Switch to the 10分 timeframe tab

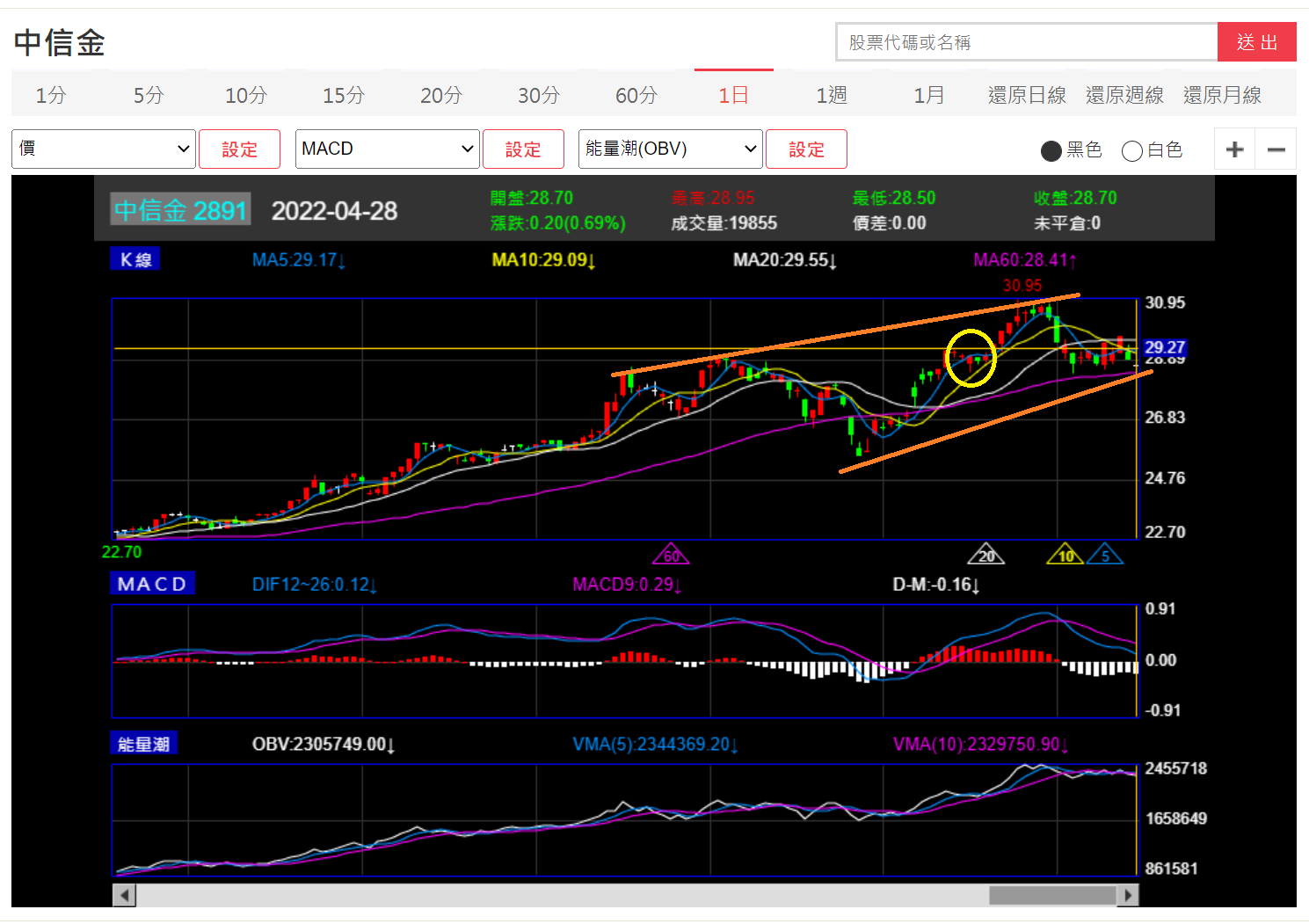(x=246, y=95)
